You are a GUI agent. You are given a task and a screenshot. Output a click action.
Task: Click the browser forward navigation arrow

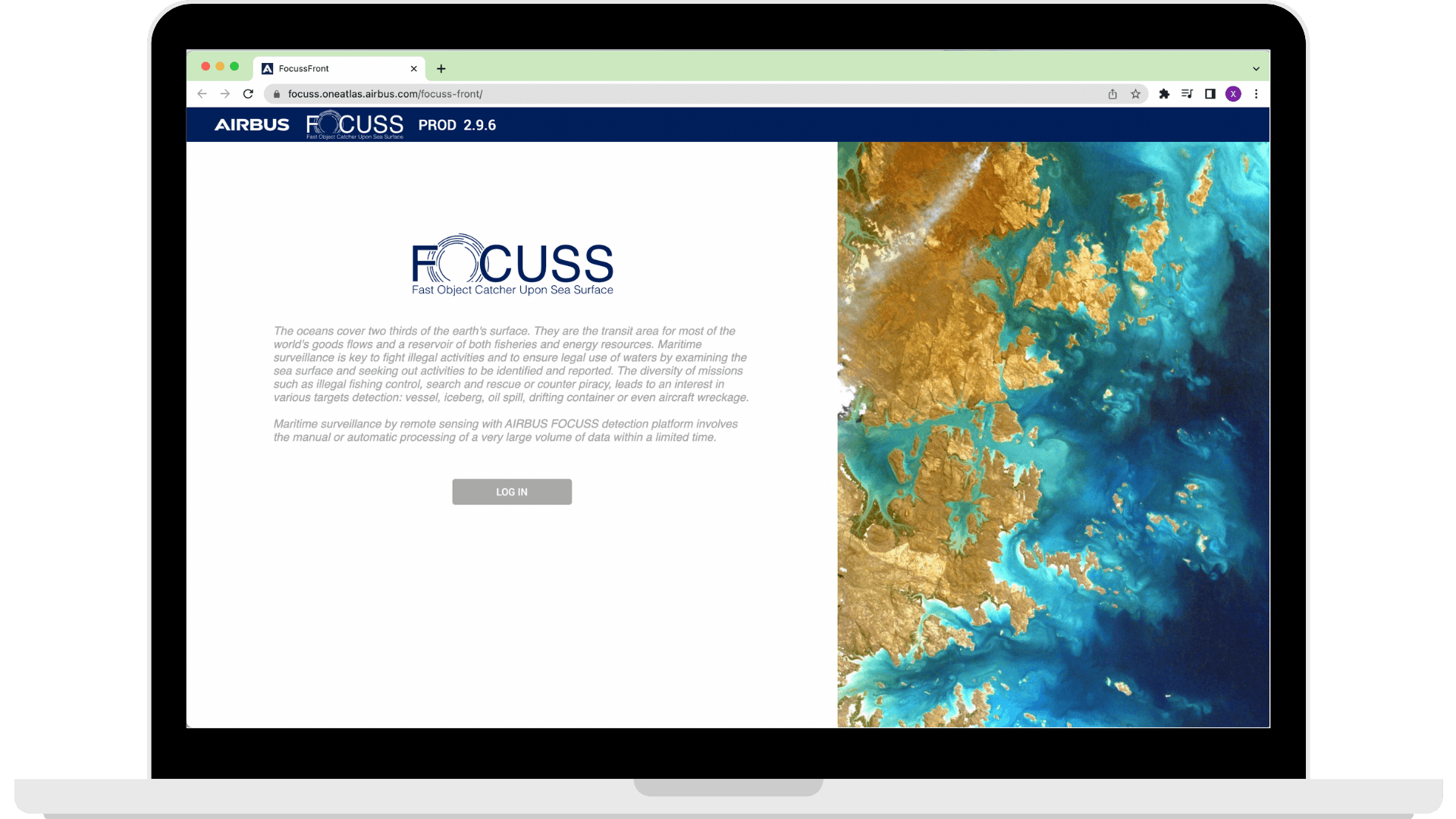[x=225, y=94]
